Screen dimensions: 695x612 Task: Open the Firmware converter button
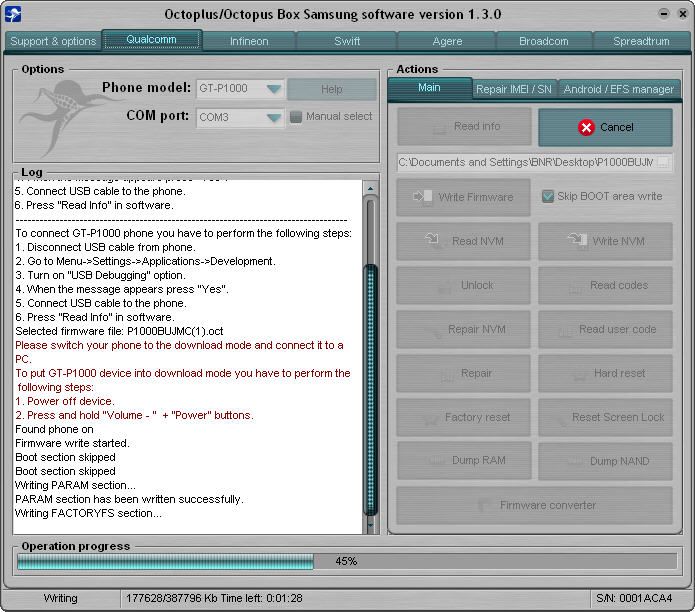pos(534,505)
